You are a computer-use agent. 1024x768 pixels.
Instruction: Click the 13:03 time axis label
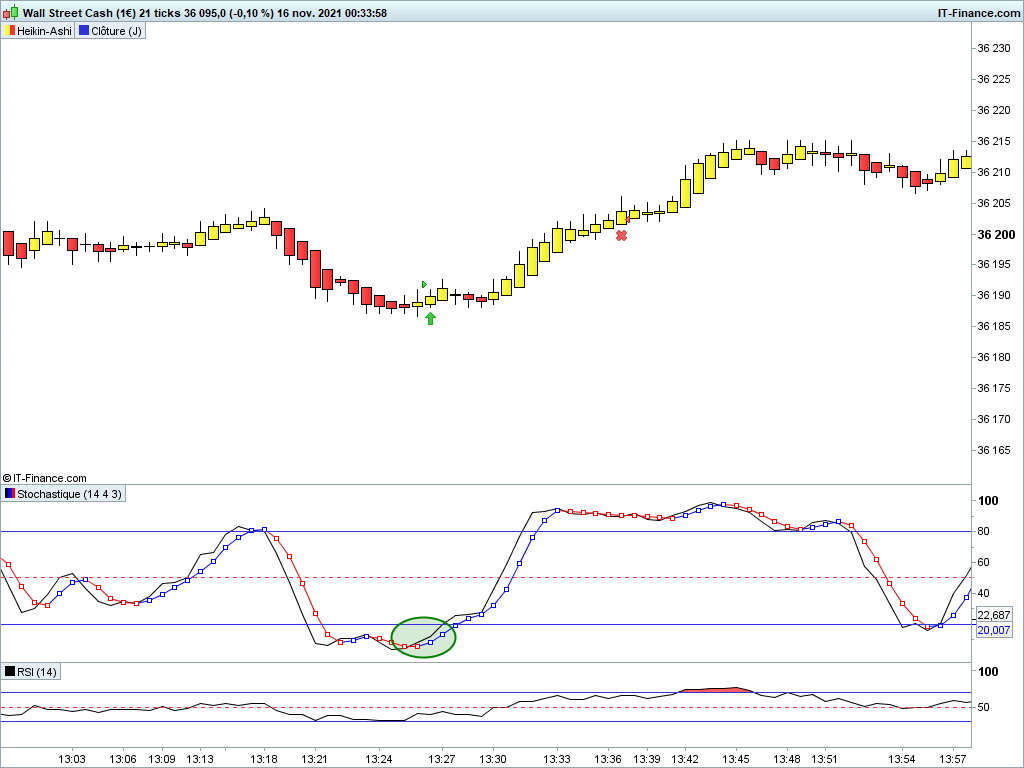(x=72, y=759)
